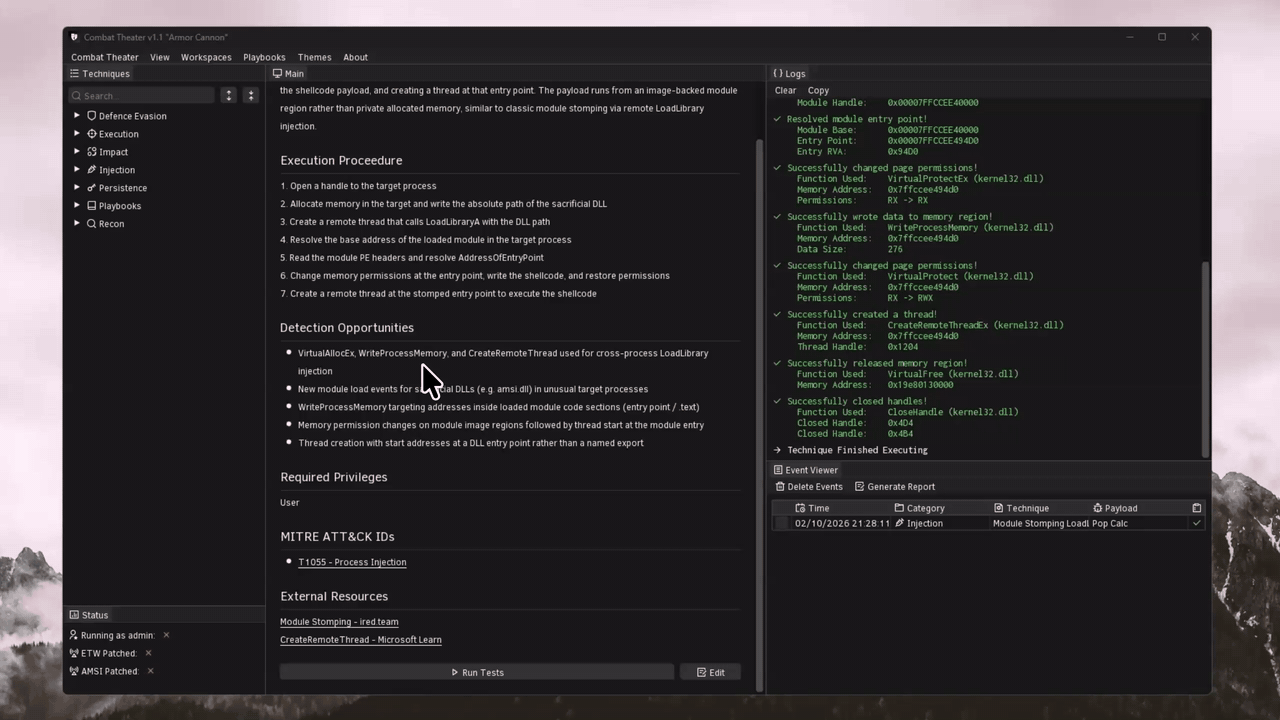Click the Combat Theater app logo in title bar
1280x720 pixels.
[74, 37]
